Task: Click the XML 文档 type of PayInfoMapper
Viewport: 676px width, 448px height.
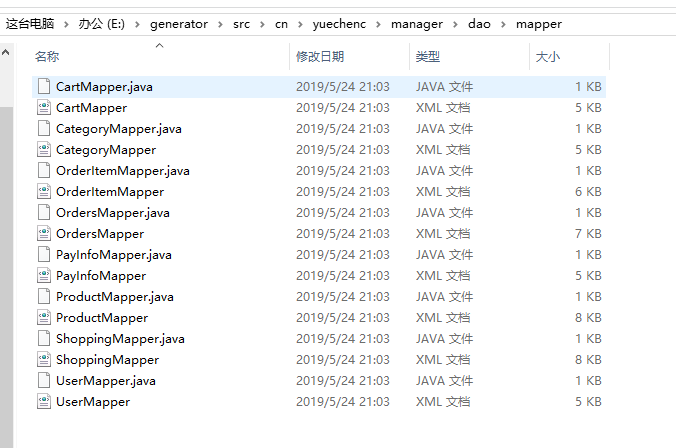Action: click(443, 276)
